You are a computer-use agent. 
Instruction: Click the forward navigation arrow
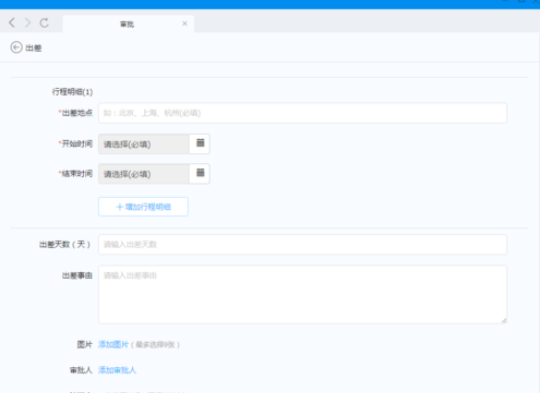click(28, 23)
